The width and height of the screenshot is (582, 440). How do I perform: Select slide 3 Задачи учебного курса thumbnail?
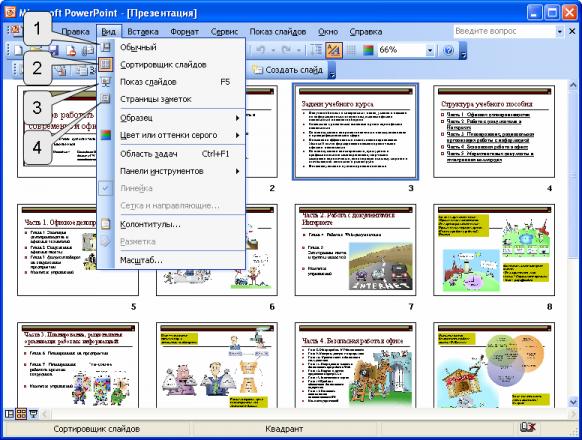coord(355,131)
